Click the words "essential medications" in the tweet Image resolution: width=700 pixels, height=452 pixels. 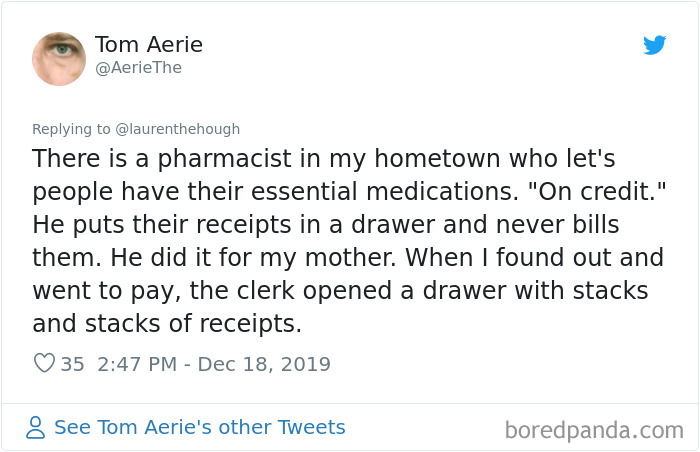(x=382, y=192)
